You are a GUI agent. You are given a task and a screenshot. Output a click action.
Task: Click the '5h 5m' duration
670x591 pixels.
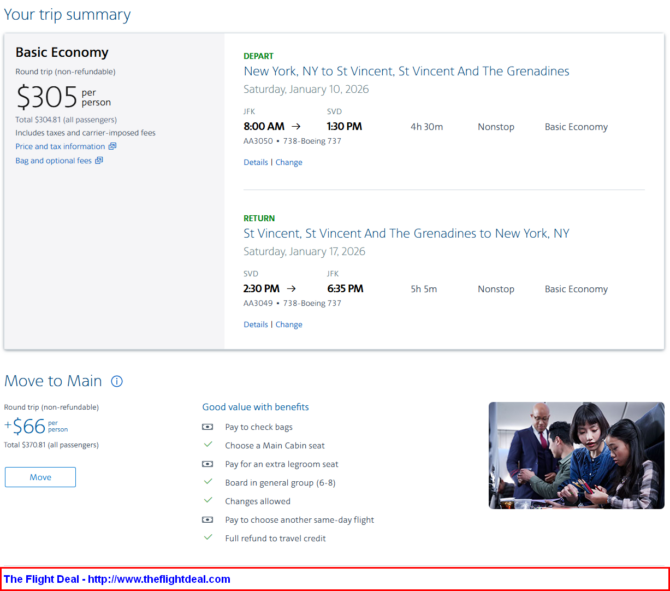click(x=424, y=289)
